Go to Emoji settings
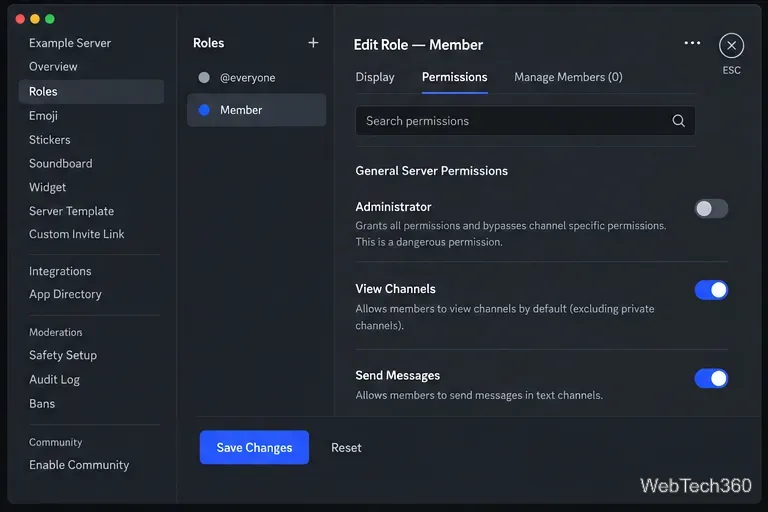This screenshot has width=768, height=512. (x=43, y=116)
